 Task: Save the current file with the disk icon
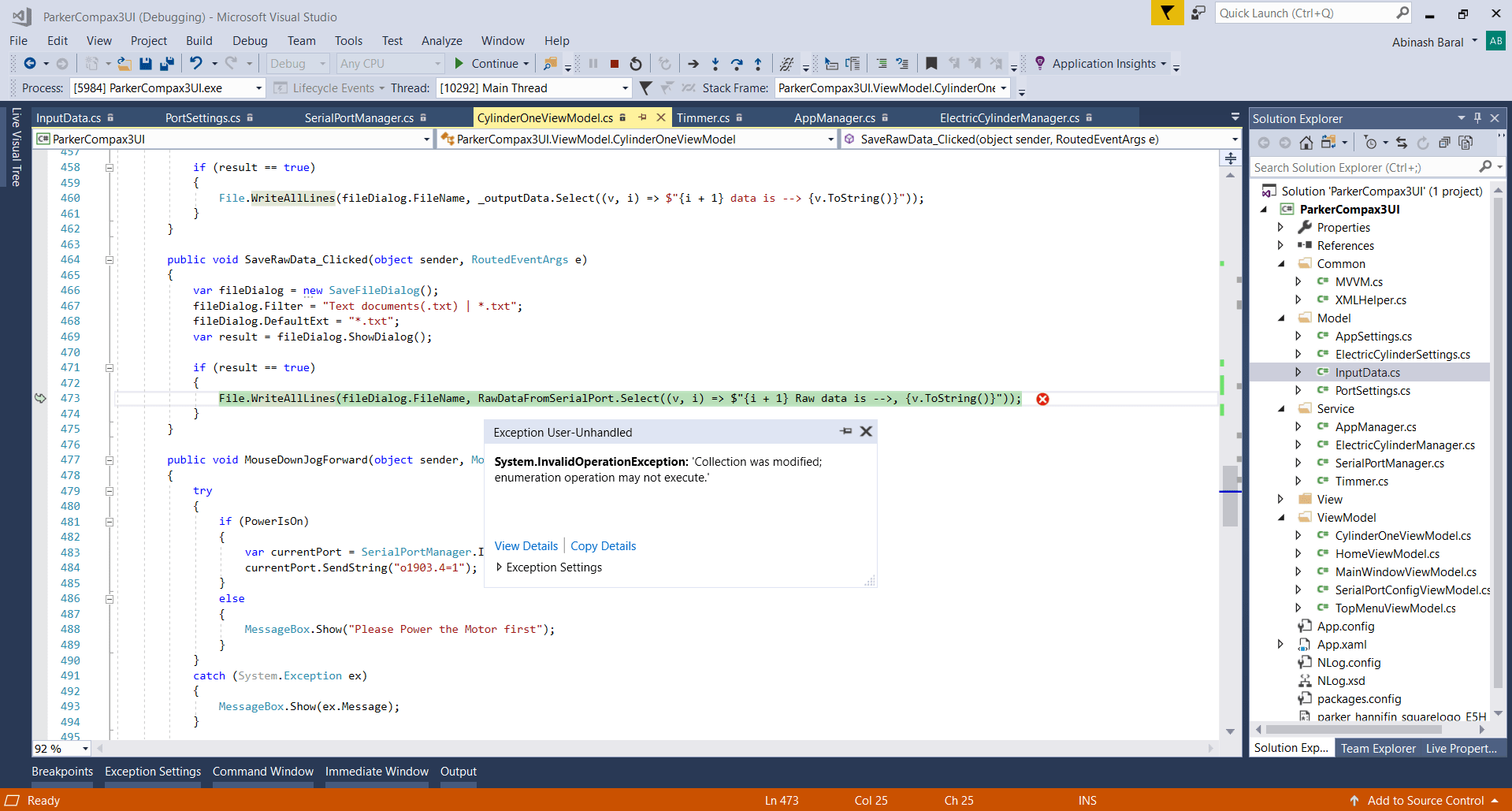coord(146,64)
